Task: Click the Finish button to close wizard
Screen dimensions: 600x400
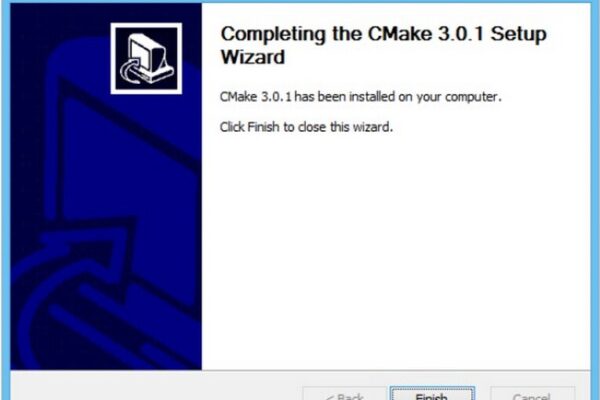Action: [432, 393]
